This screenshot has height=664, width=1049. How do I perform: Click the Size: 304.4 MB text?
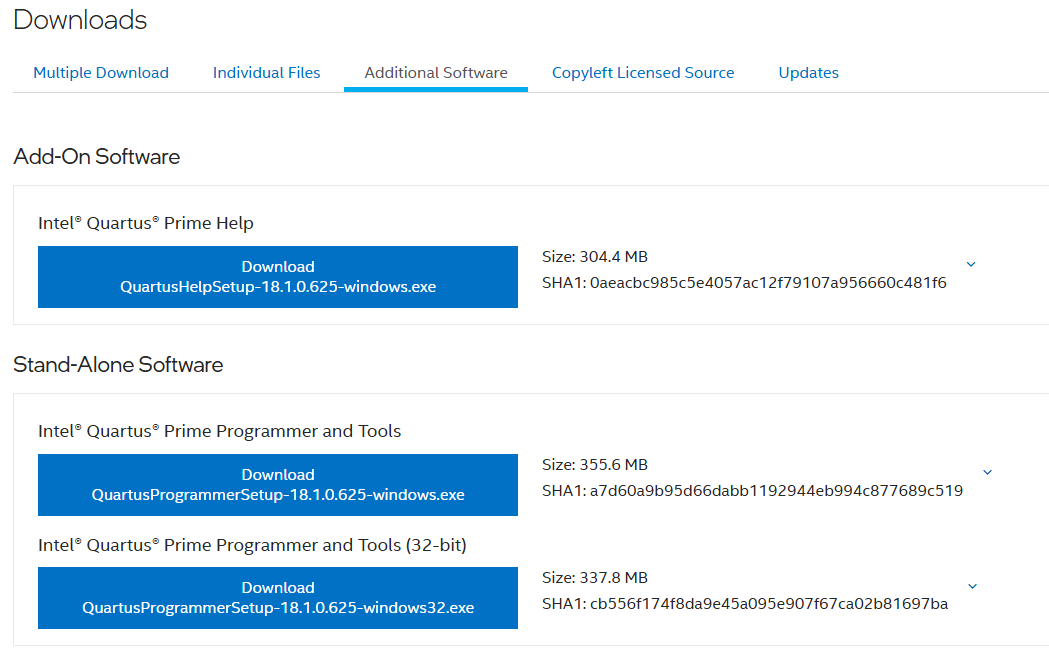coord(595,257)
